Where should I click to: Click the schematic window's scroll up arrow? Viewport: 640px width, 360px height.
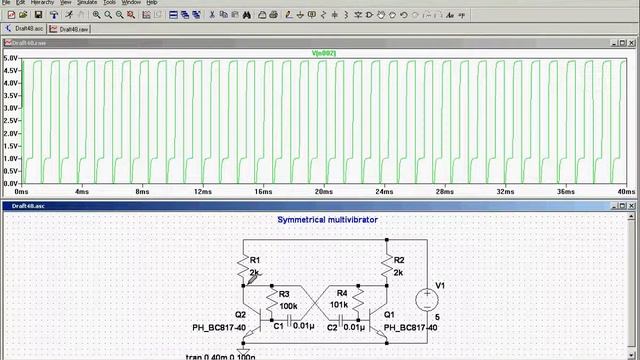tap(631, 216)
